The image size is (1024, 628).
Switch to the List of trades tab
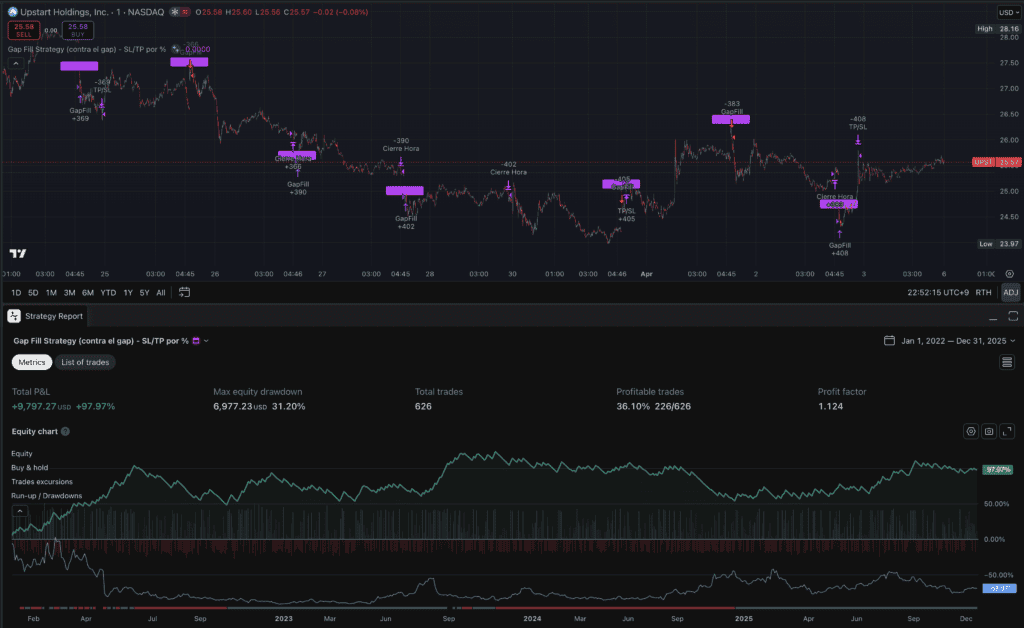85,362
